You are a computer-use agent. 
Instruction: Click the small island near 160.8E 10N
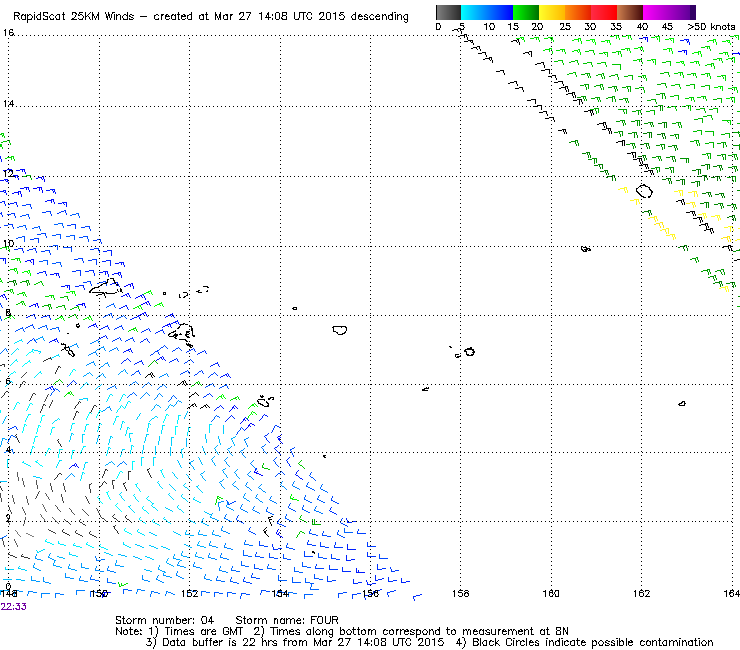(586, 249)
